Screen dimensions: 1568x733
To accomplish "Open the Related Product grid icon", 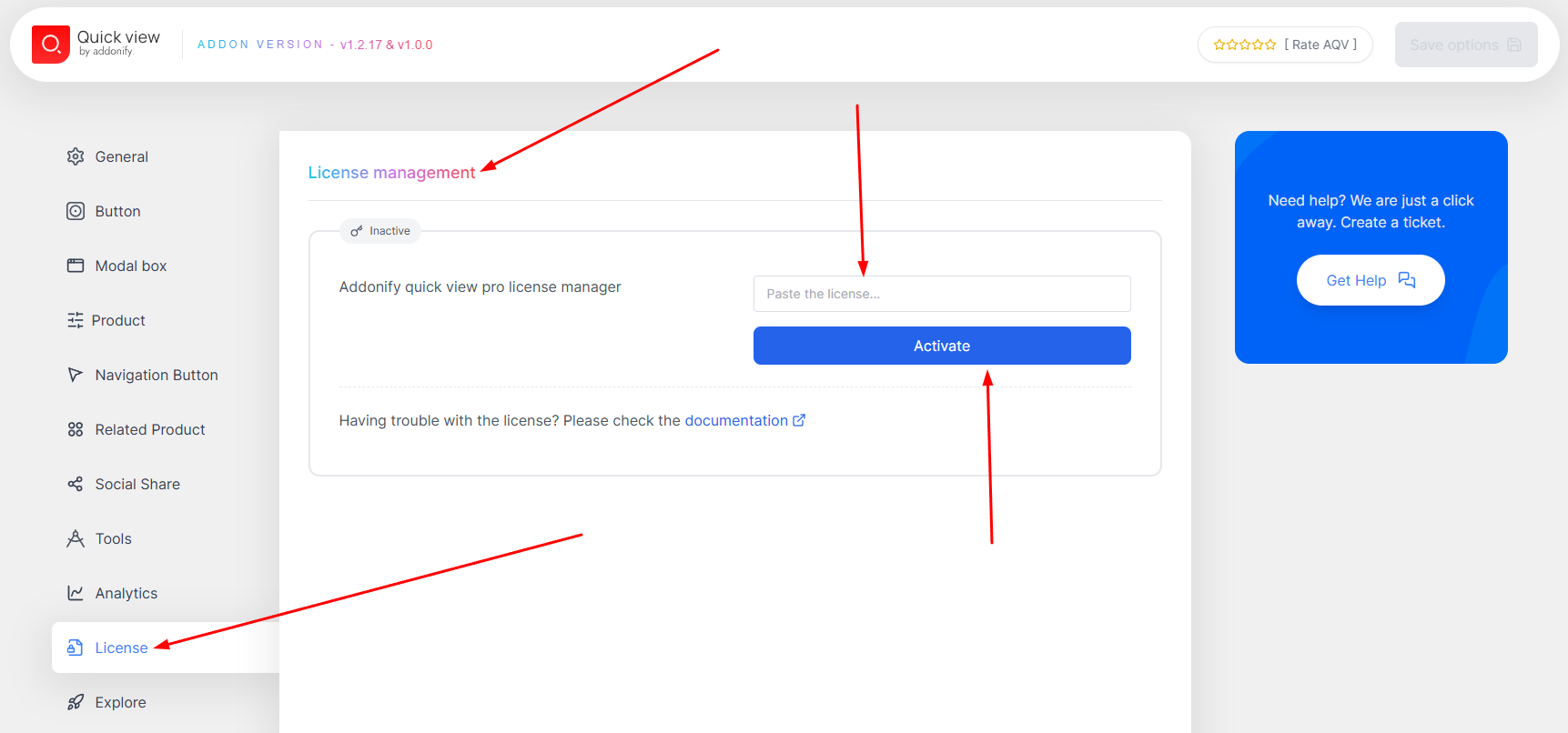I will (x=76, y=429).
